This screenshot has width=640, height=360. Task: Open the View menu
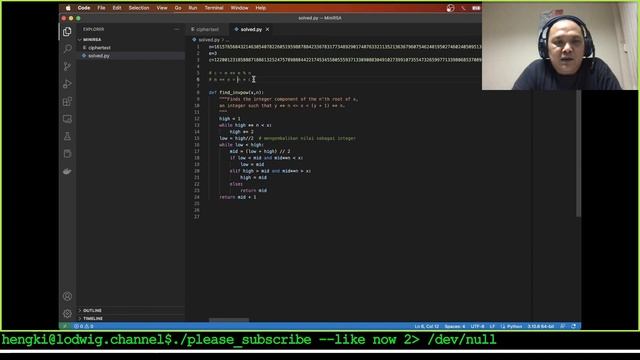(162, 8)
